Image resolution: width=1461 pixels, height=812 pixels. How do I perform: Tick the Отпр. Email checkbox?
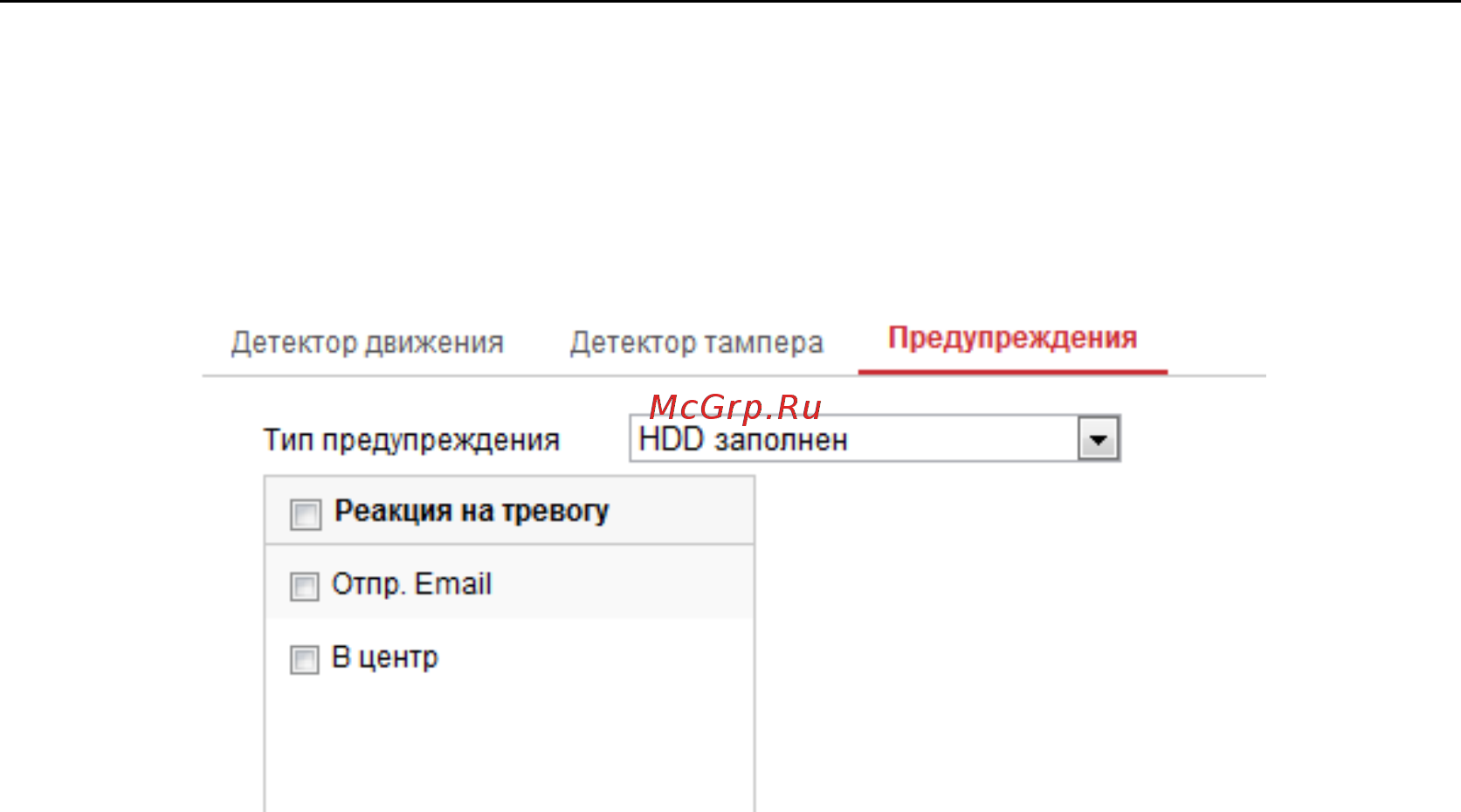(305, 586)
